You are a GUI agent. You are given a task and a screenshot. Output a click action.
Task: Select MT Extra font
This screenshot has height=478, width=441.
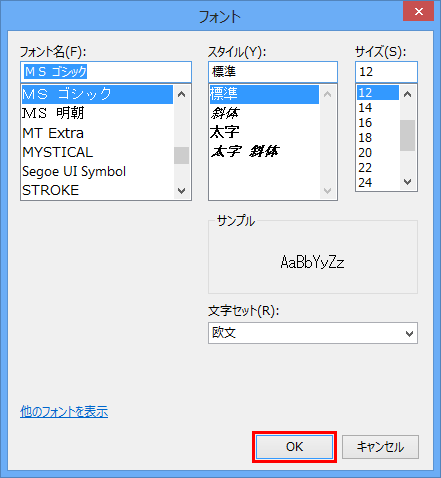(x=97, y=133)
